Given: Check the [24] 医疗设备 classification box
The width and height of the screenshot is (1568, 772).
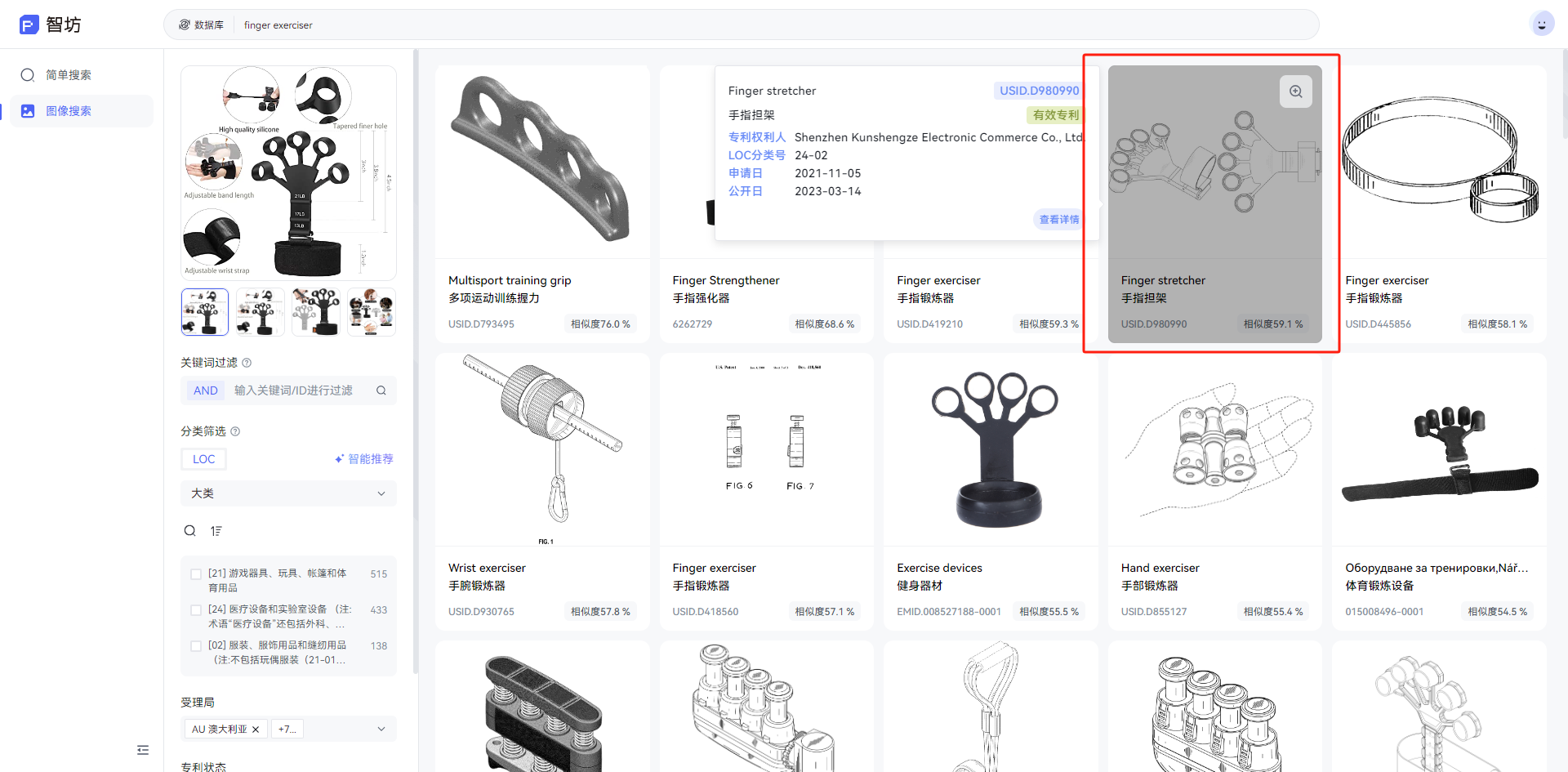Looking at the screenshot, I should [x=196, y=610].
